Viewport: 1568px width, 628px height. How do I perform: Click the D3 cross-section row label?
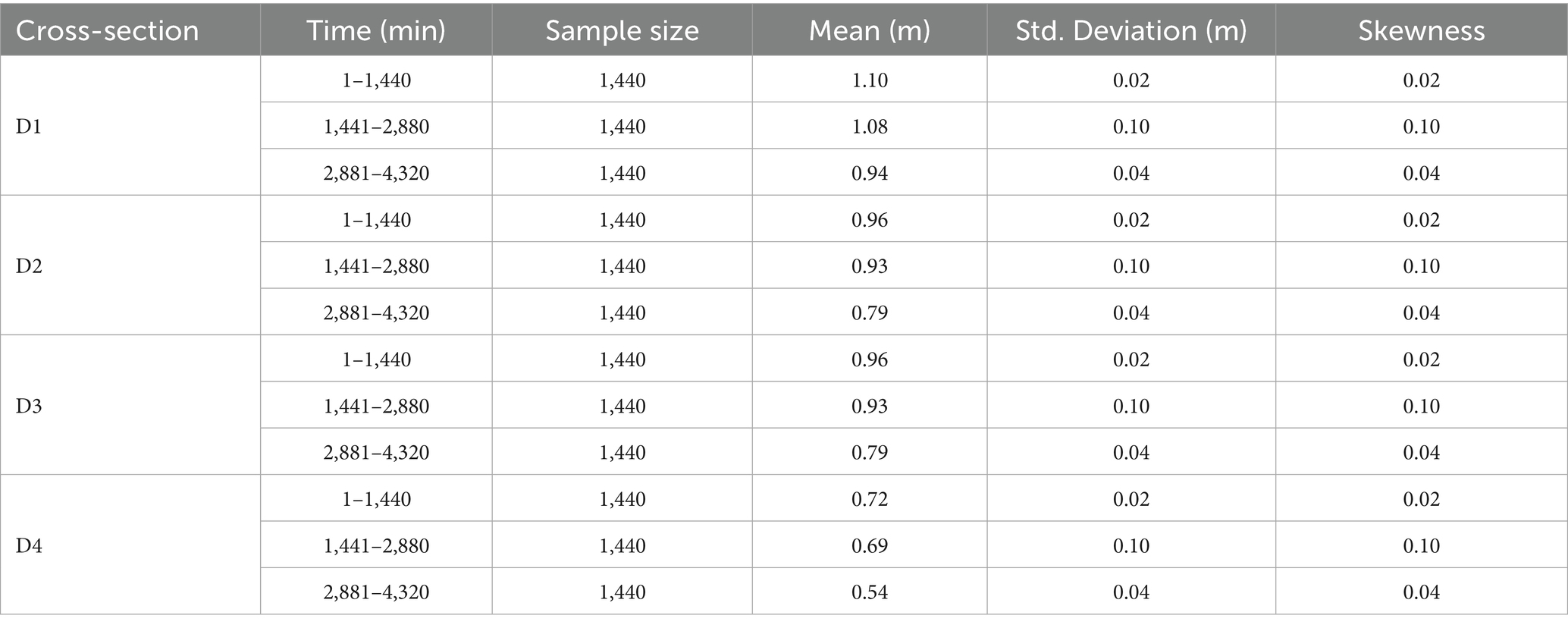[x=29, y=406]
